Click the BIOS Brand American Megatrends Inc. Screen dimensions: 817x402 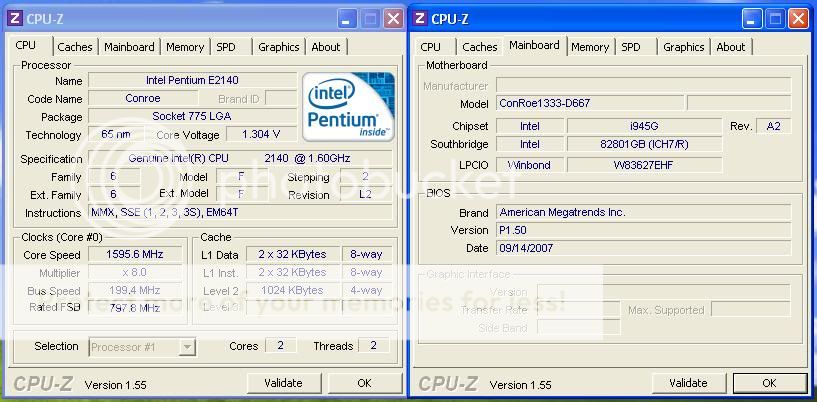point(643,212)
